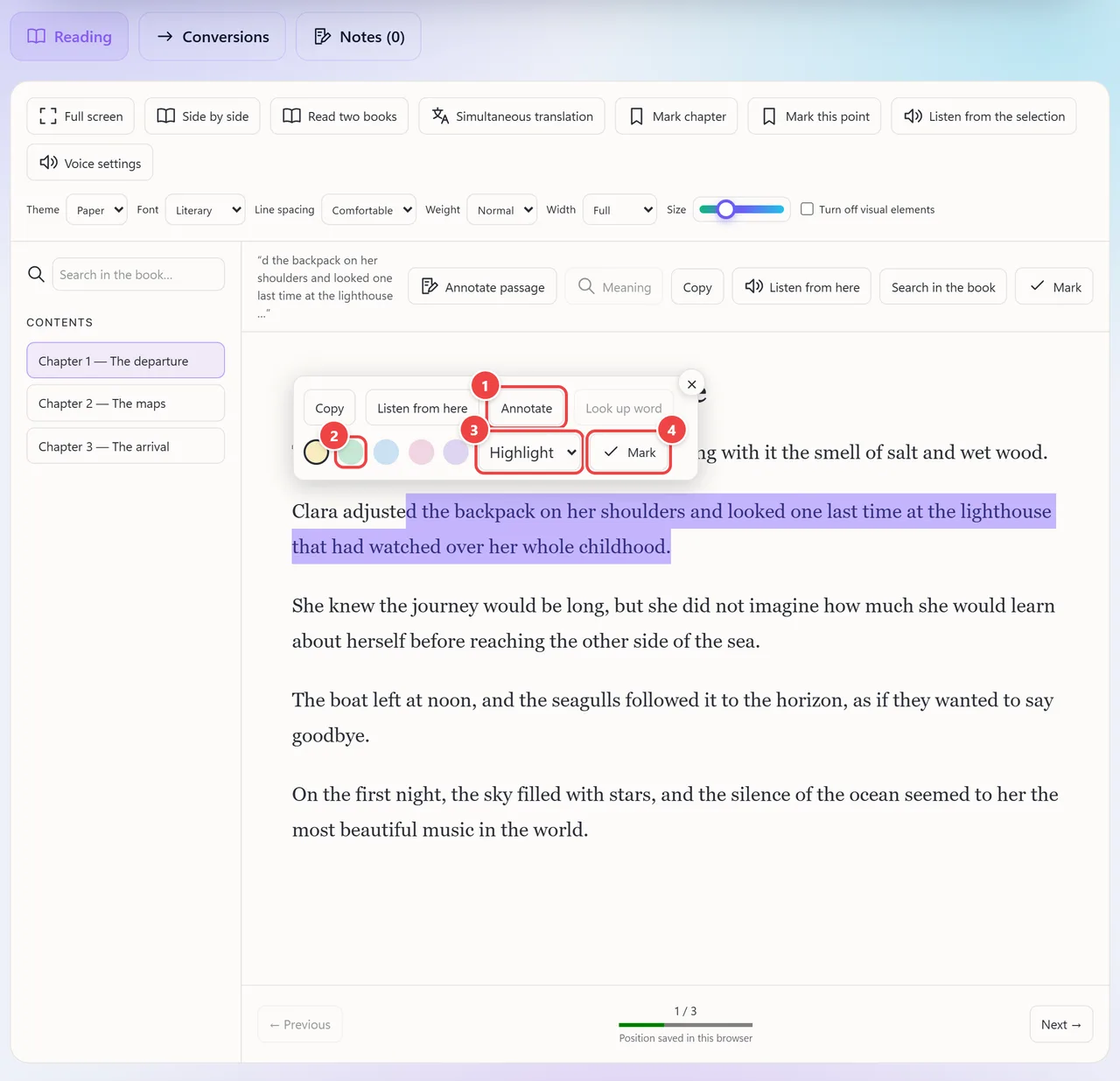The height and width of the screenshot is (1081, 1120).
Task: Select Chapter 1 — The departure
Action: pos(125,361)
